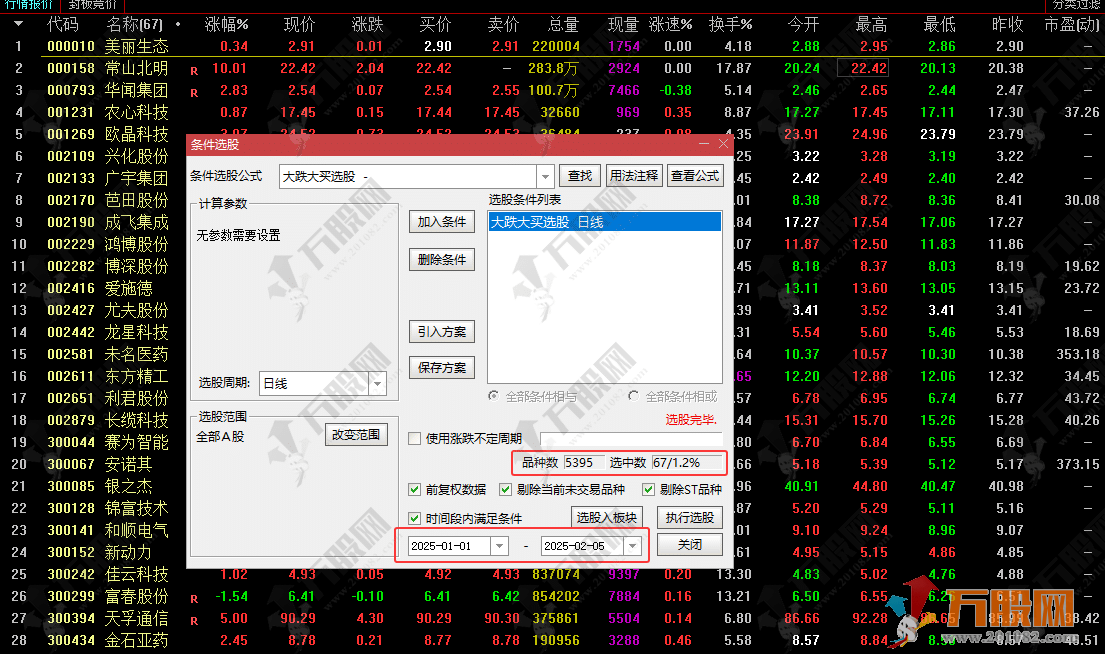The height and width of the screenshot is (654, 1105).
Task: Sort by 最高 column header
Action: pos(871,25)
